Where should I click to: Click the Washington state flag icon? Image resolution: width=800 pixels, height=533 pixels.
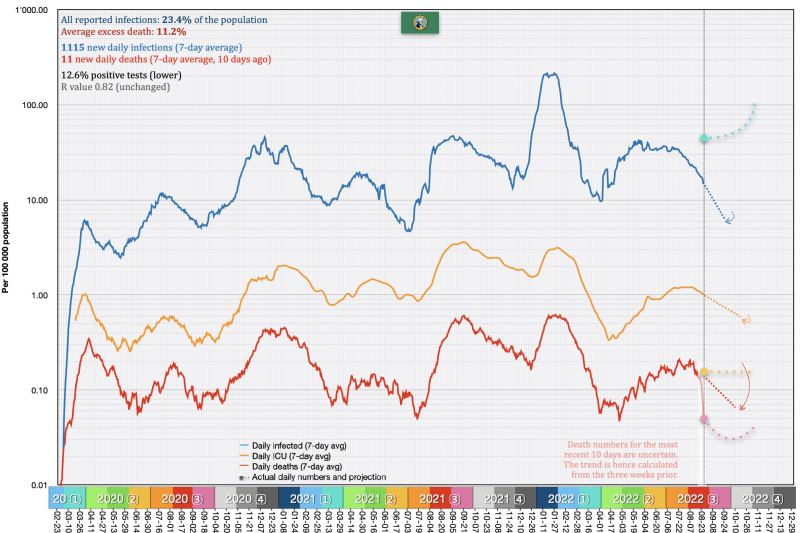pyautogui.click(x=414, y=22)
